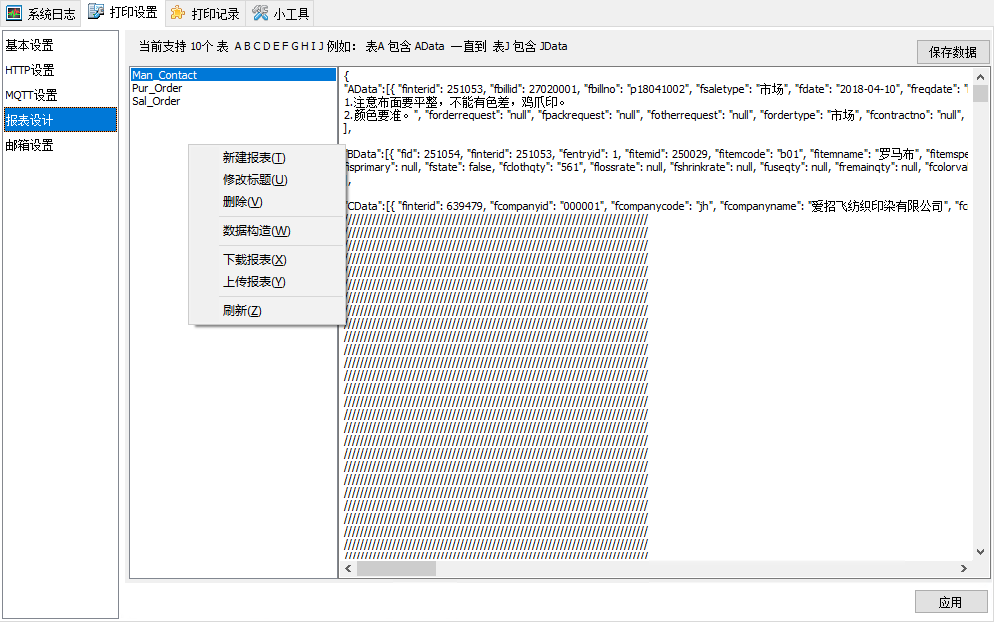
Task: Select 基本设置 in the sidebar
Action: coord(60,45)
